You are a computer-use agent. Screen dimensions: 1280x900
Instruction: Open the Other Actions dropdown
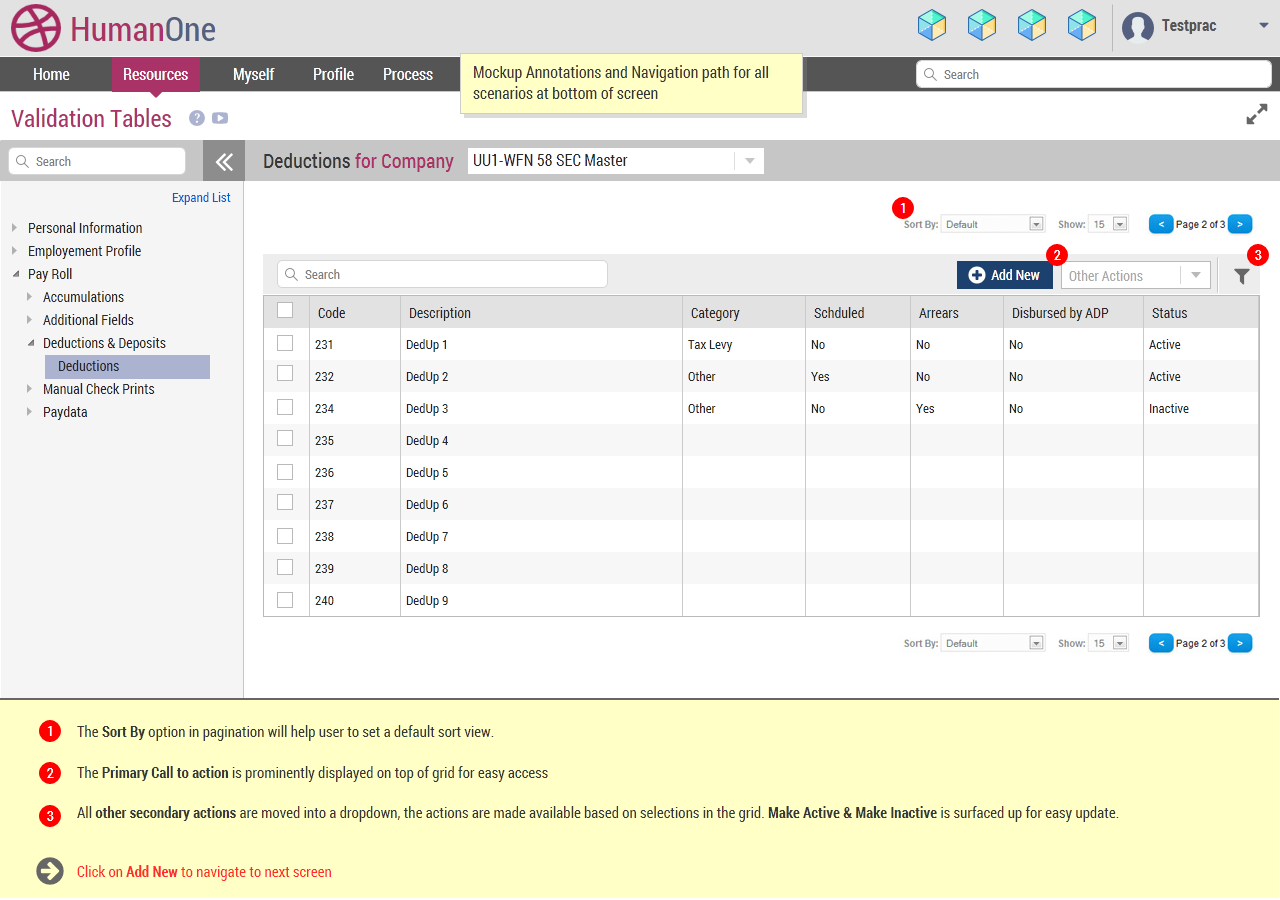point(1135,276)
